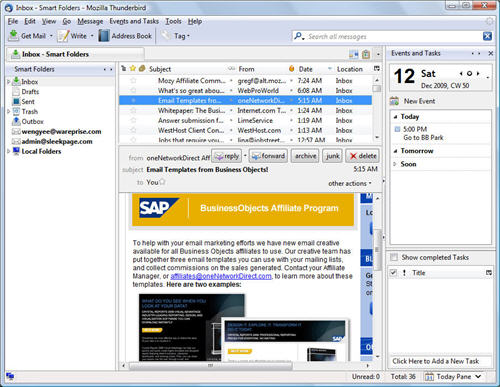Toggle Show completed Tasks checkbox
Screen dimensions: 500x387
(394, 257)
